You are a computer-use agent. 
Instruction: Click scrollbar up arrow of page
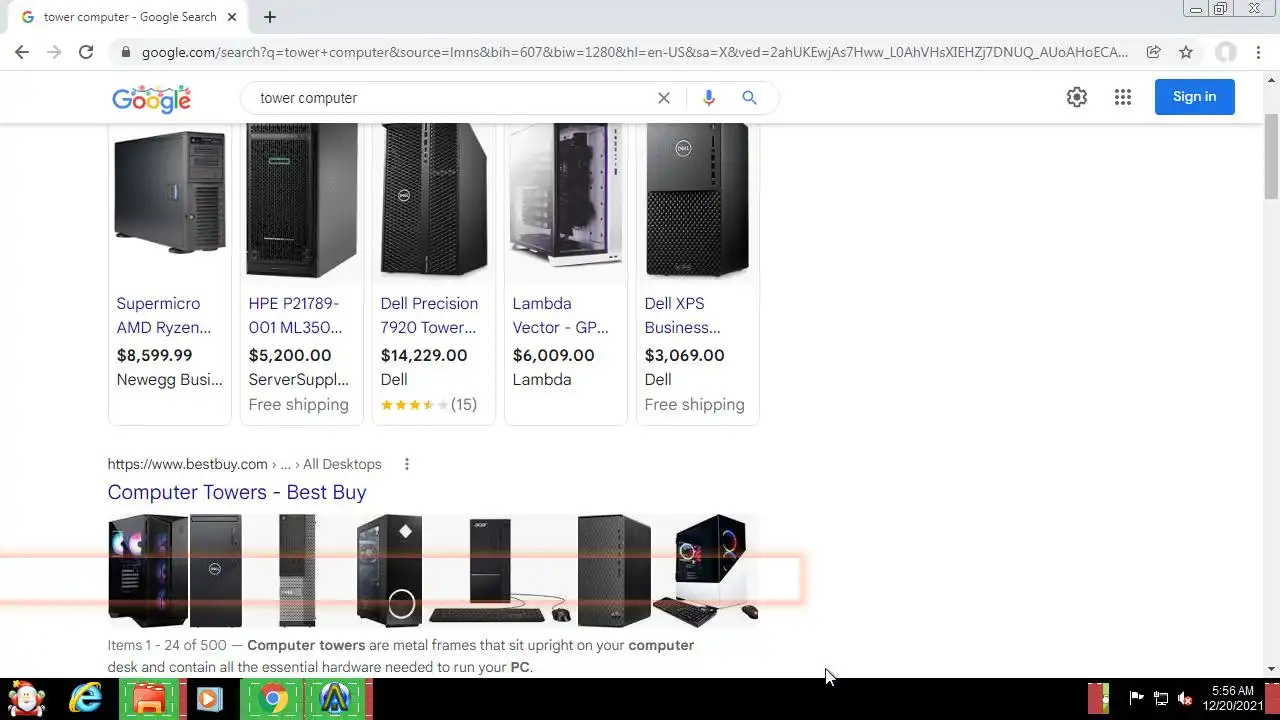click(1271, 80)
